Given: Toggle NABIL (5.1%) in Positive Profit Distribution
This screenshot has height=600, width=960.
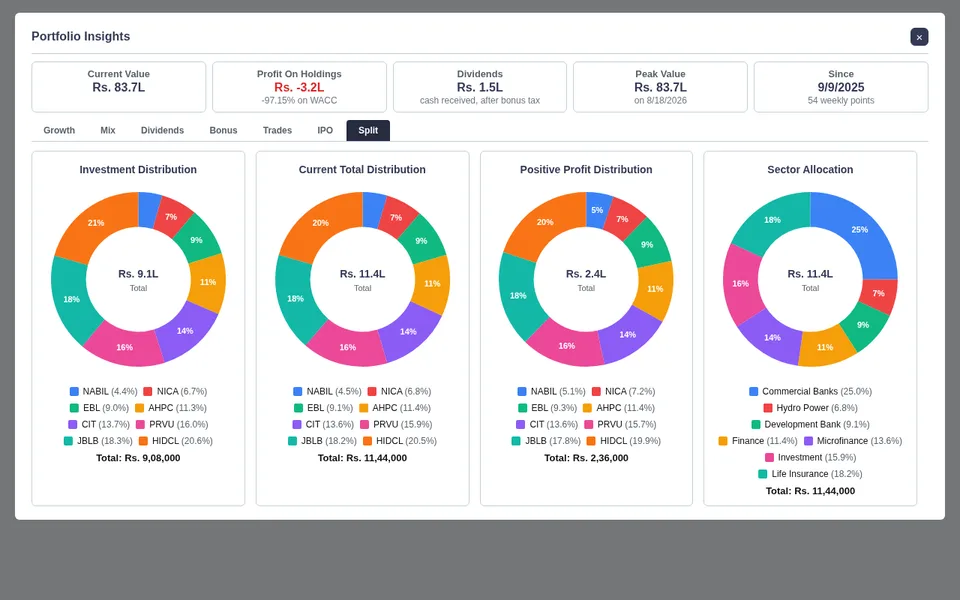Looking at the screenshot, I should coord(551,391).
